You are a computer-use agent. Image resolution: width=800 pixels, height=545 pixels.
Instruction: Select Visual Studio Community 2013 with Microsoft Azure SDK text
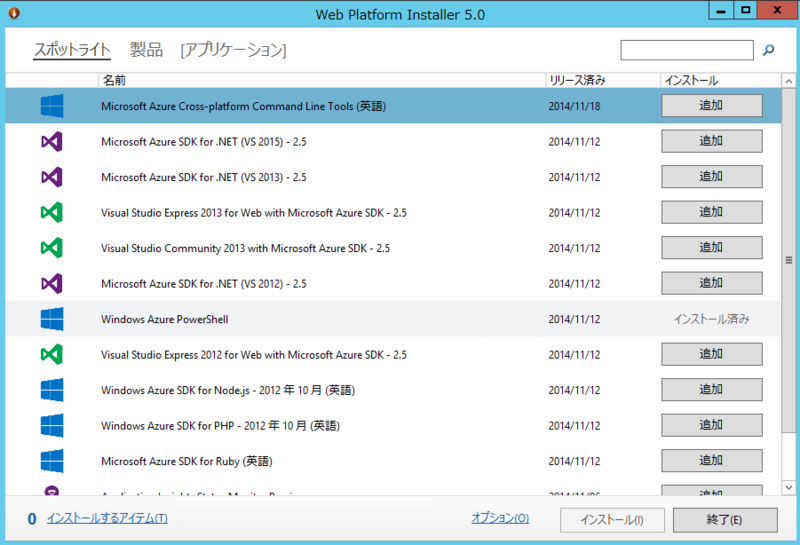click(x=245, y=249)
